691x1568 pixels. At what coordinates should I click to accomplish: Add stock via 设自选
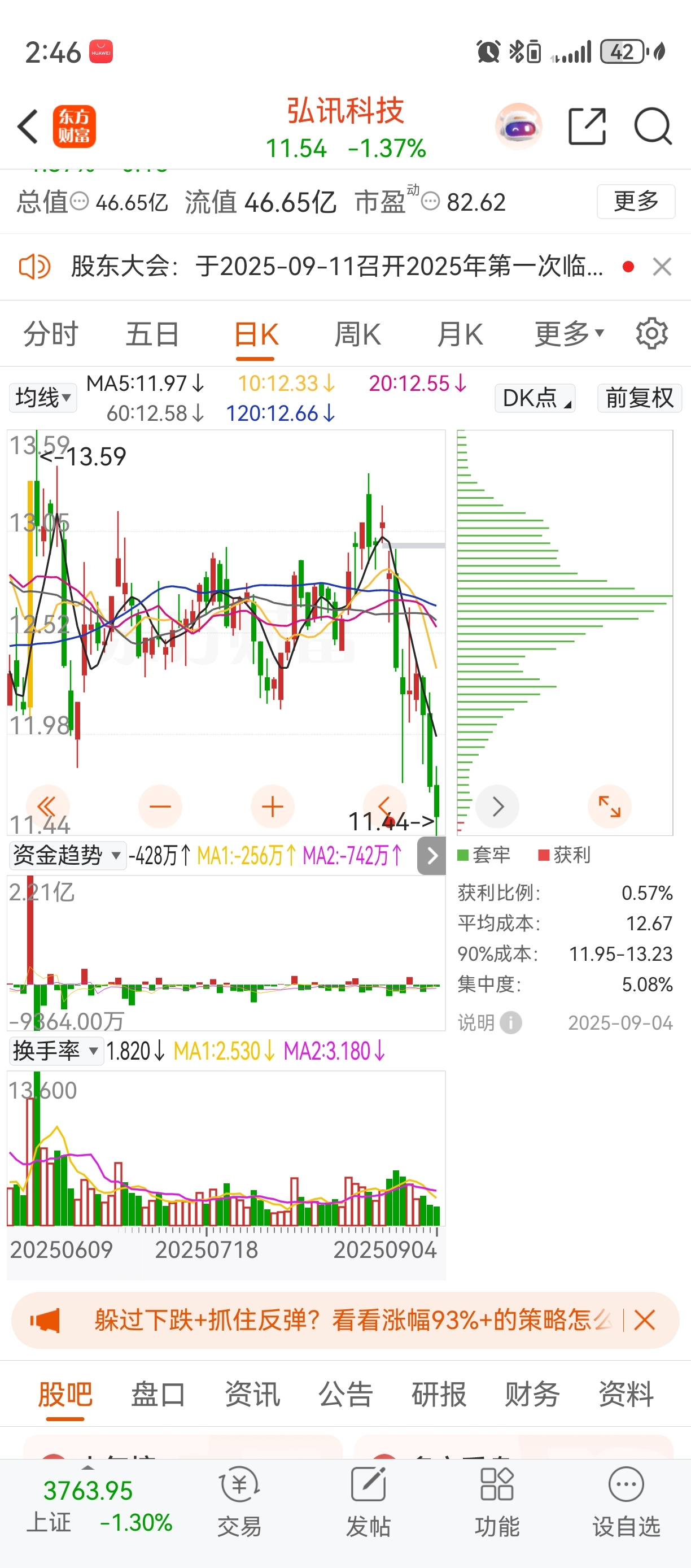(627, 1502)
